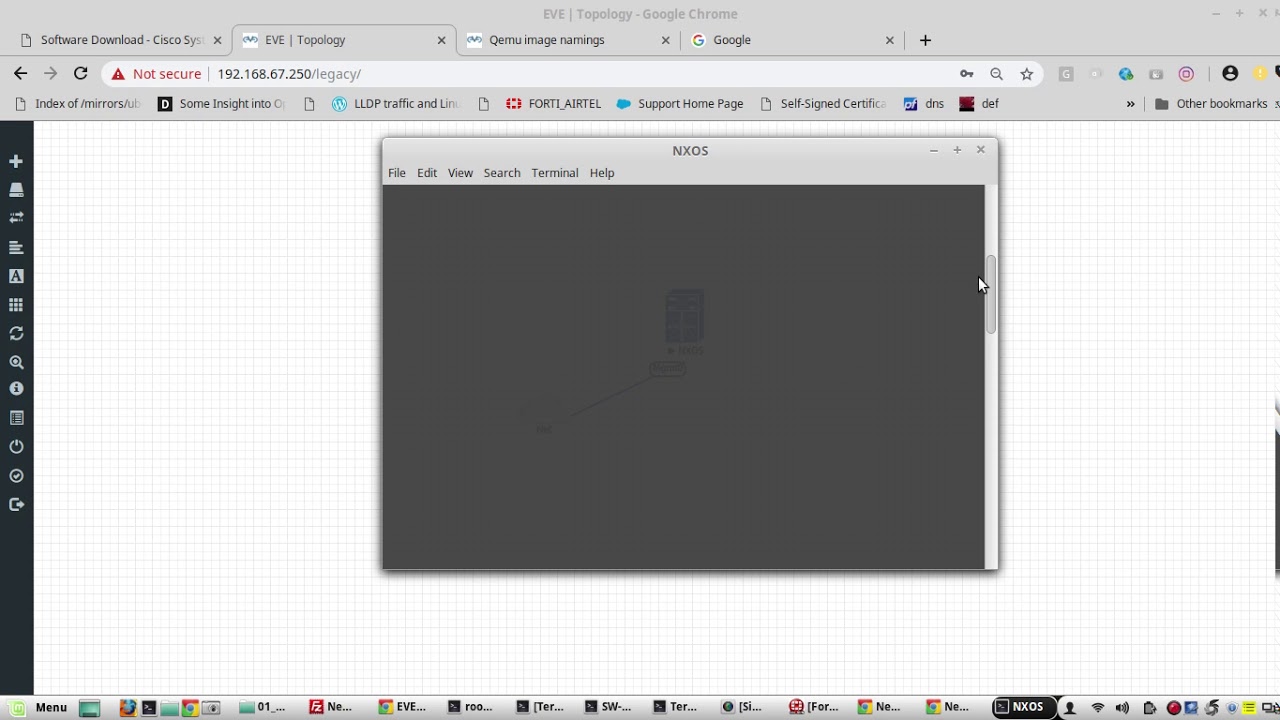This screenshot has height=720, width=1280.
Task: Open startup-configs lines icon in EVE sidebar
Action: pyautogui.click(x=16, y=247)
